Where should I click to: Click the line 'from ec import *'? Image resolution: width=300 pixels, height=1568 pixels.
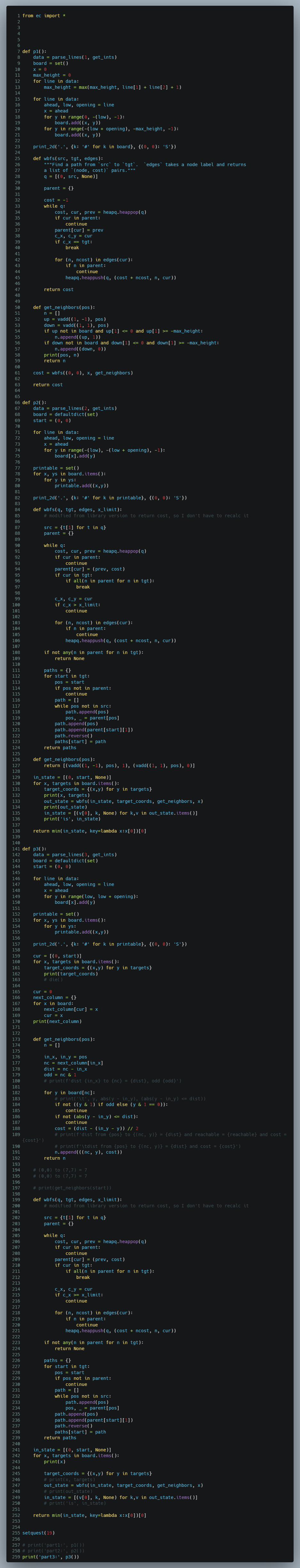tap(44, 16)
